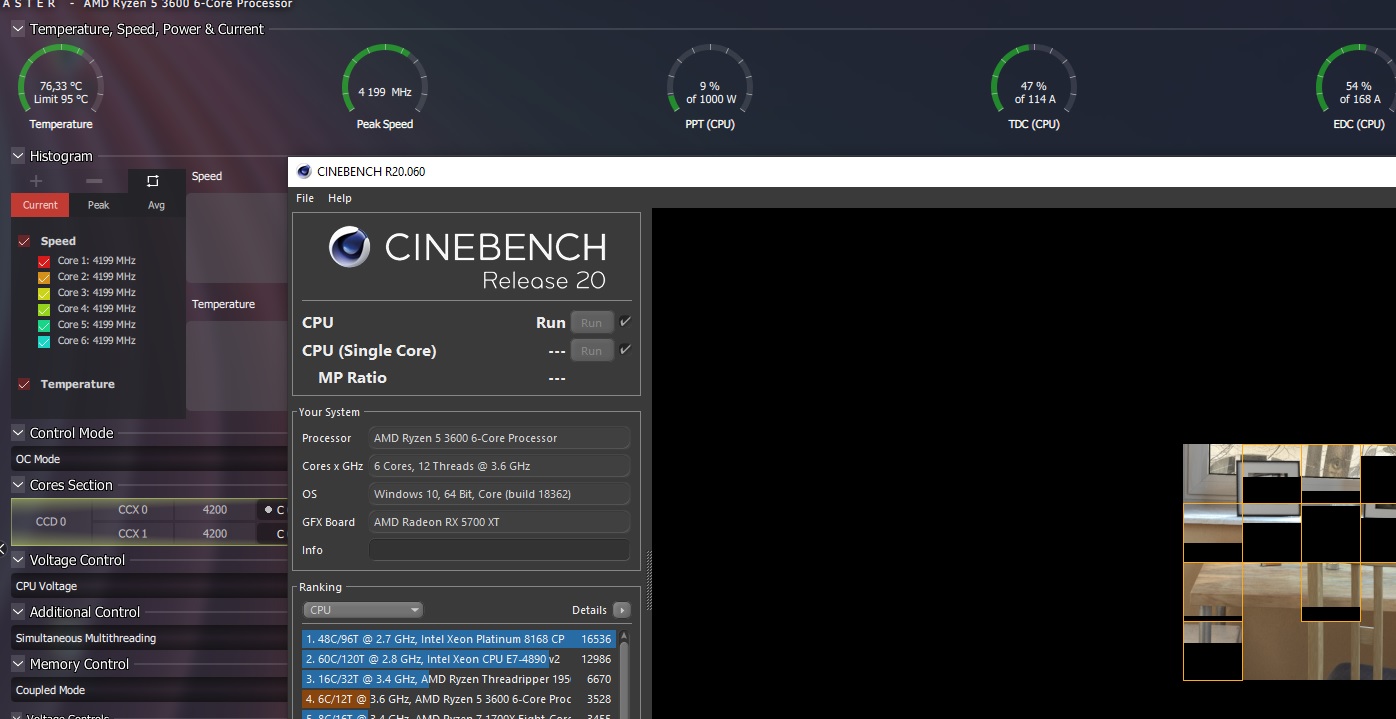Viewport: 1396px width, 719px height.
Task: Select ranking entry Intel Xeon Platinum 8168
Action: [x=458, y=639]
